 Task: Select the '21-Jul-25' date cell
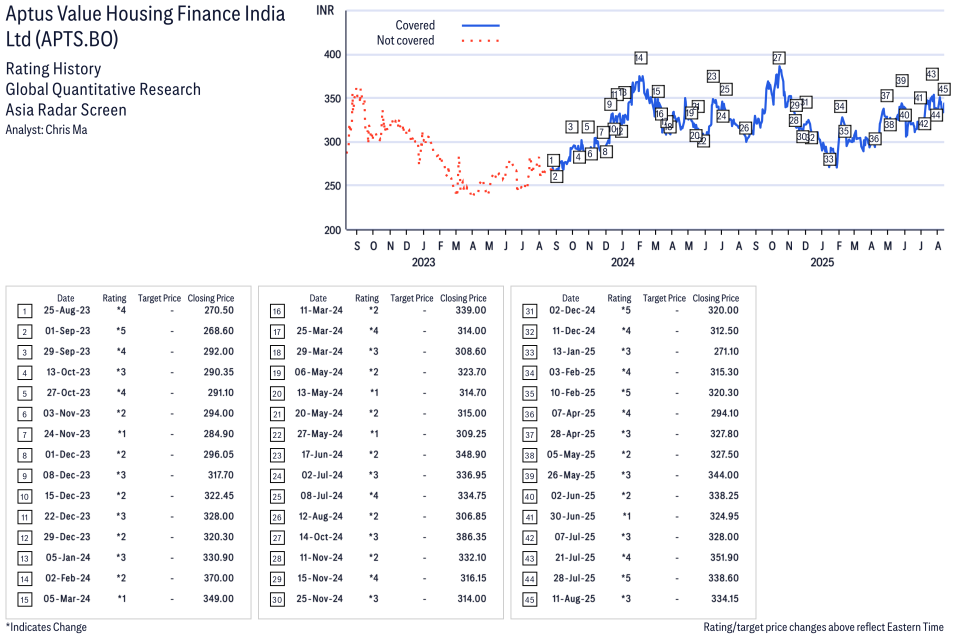[575, 557]
